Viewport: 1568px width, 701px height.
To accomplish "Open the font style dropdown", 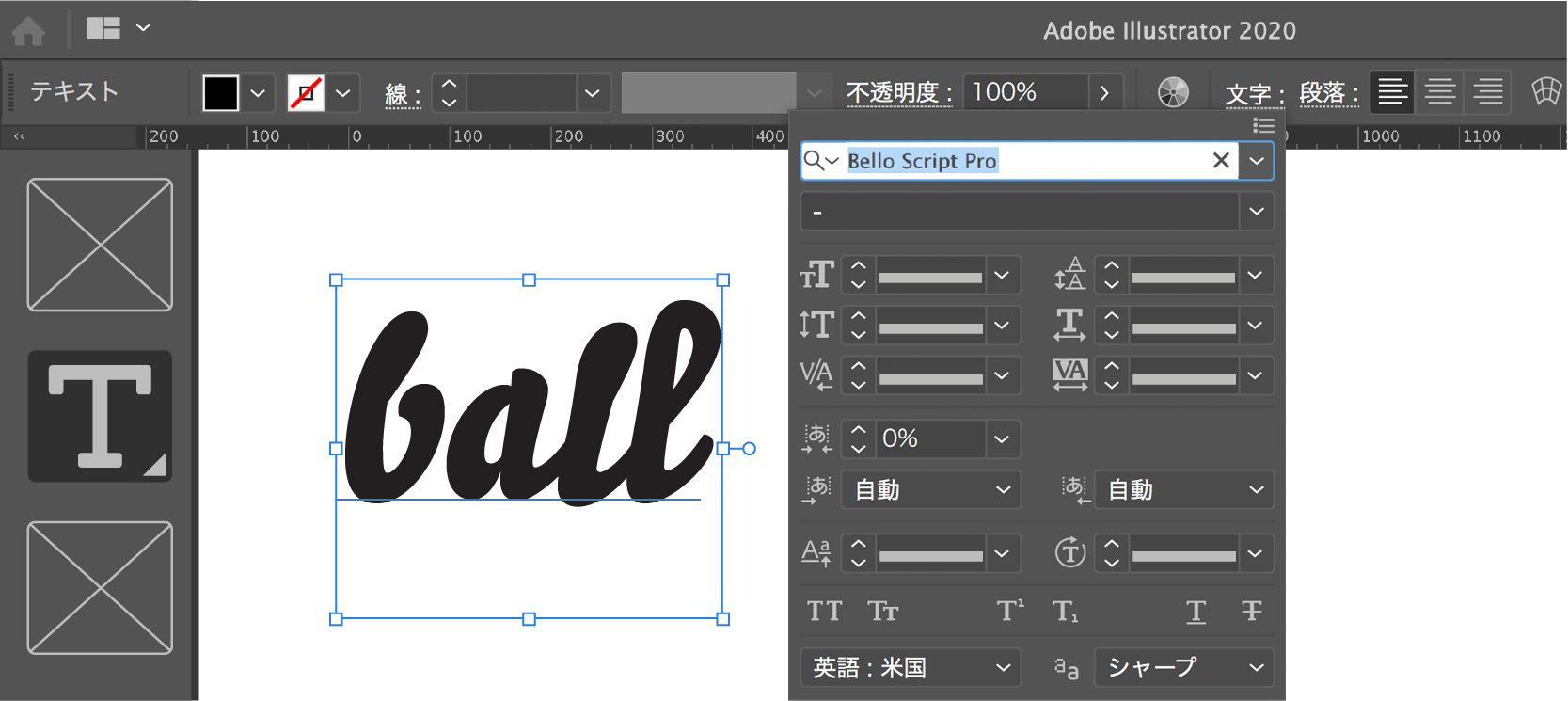I will point(1257,212).
